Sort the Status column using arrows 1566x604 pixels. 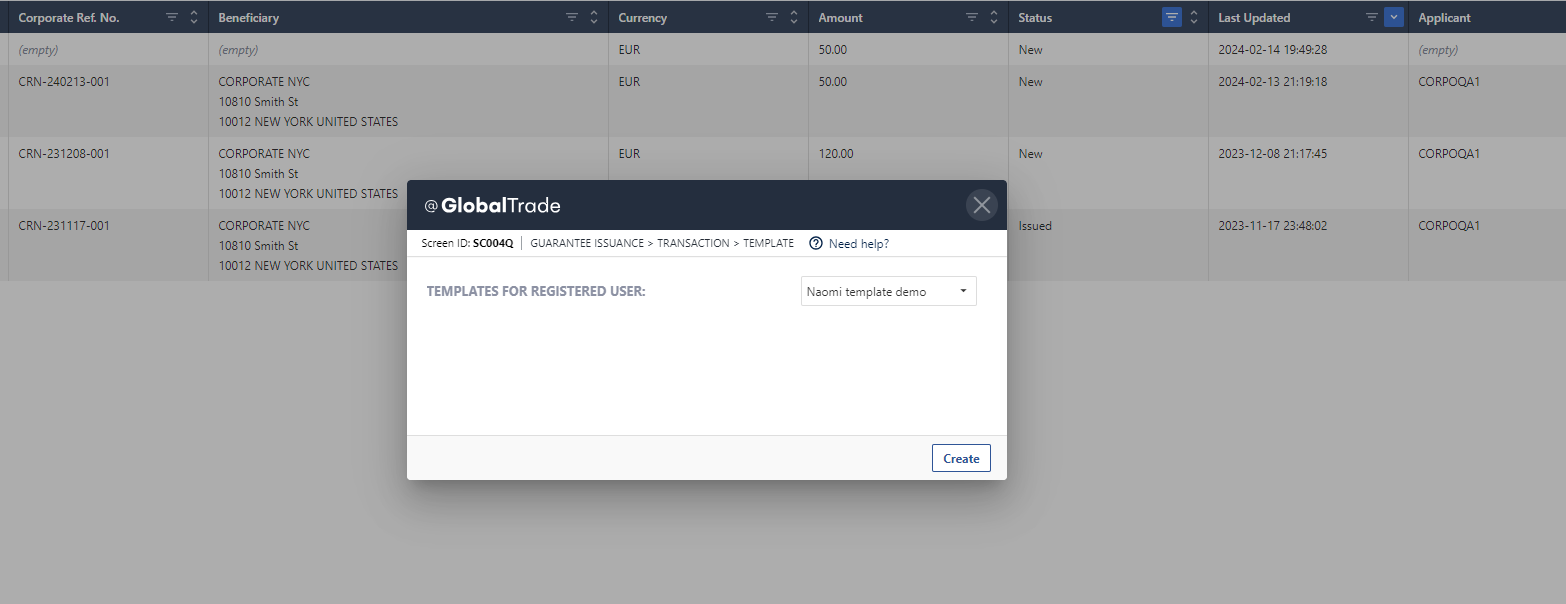coord(1194,17)
